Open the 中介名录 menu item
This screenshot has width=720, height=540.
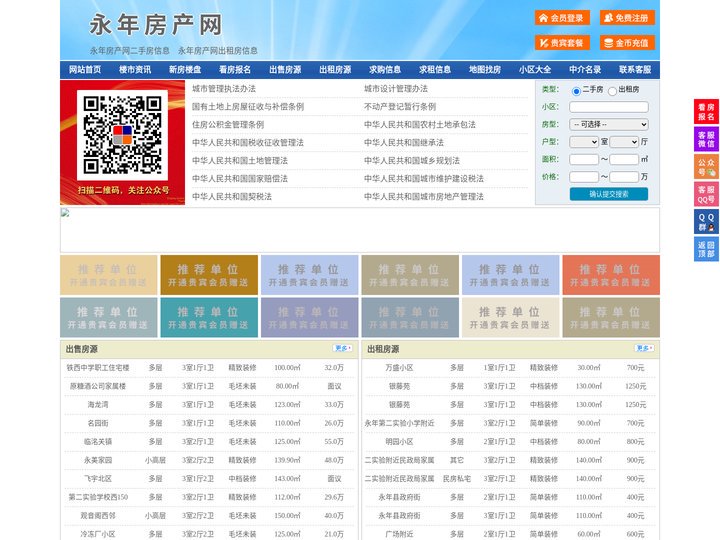coord(585,70)
